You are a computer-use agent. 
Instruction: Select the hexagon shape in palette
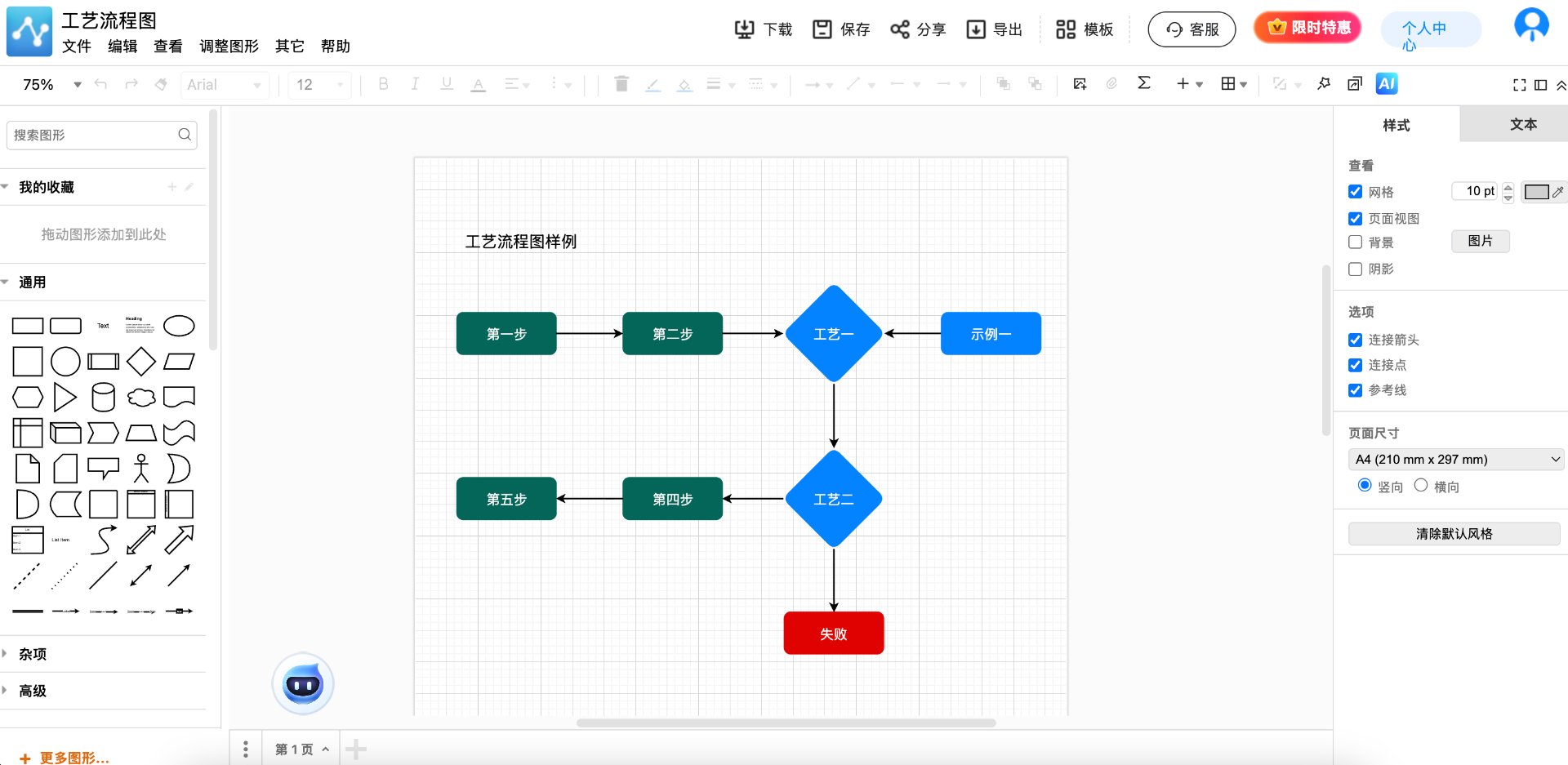[x=28, y=398]
